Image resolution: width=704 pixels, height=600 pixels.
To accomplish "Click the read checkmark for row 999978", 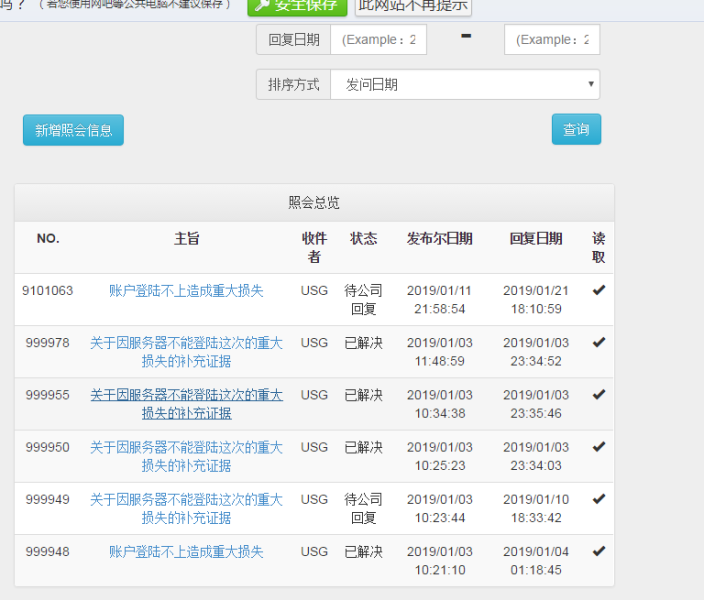I will pyautogui.click(x=599, y=342).
